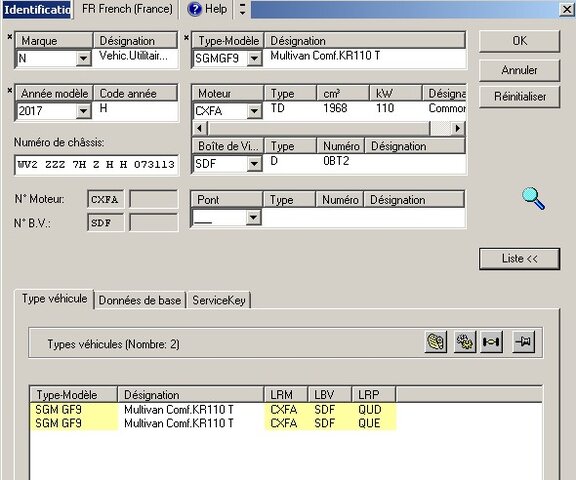Click the cm³ column header

(x=342, y=93)
